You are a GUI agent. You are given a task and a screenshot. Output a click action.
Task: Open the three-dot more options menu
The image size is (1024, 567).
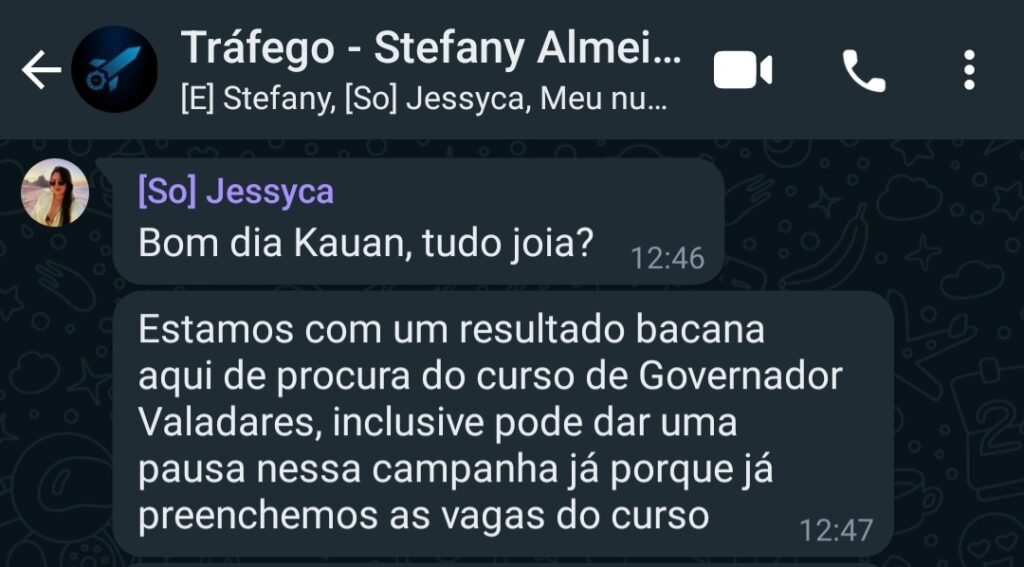tap(969, 70)
